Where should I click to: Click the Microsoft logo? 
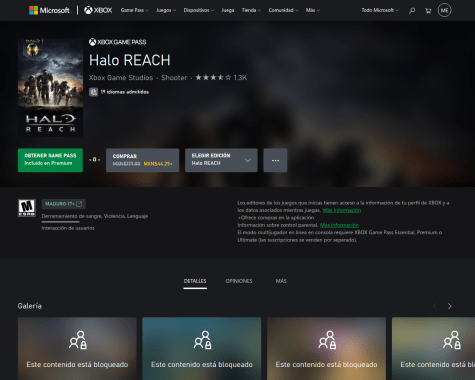click(x=49, y=10)
